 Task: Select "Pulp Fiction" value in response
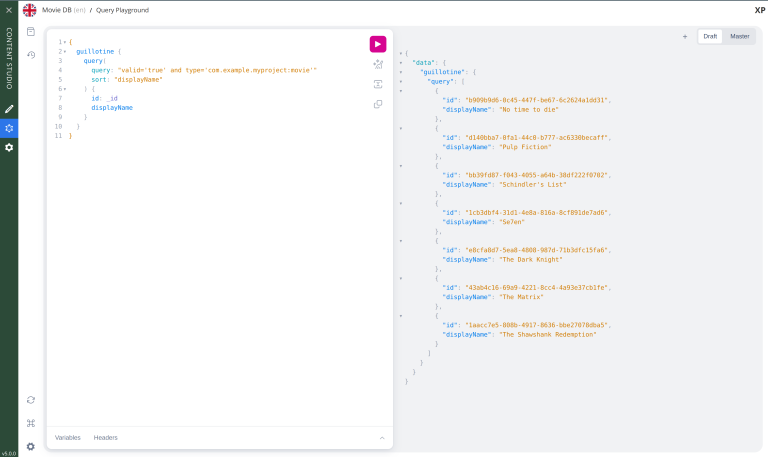coord(525,147)
